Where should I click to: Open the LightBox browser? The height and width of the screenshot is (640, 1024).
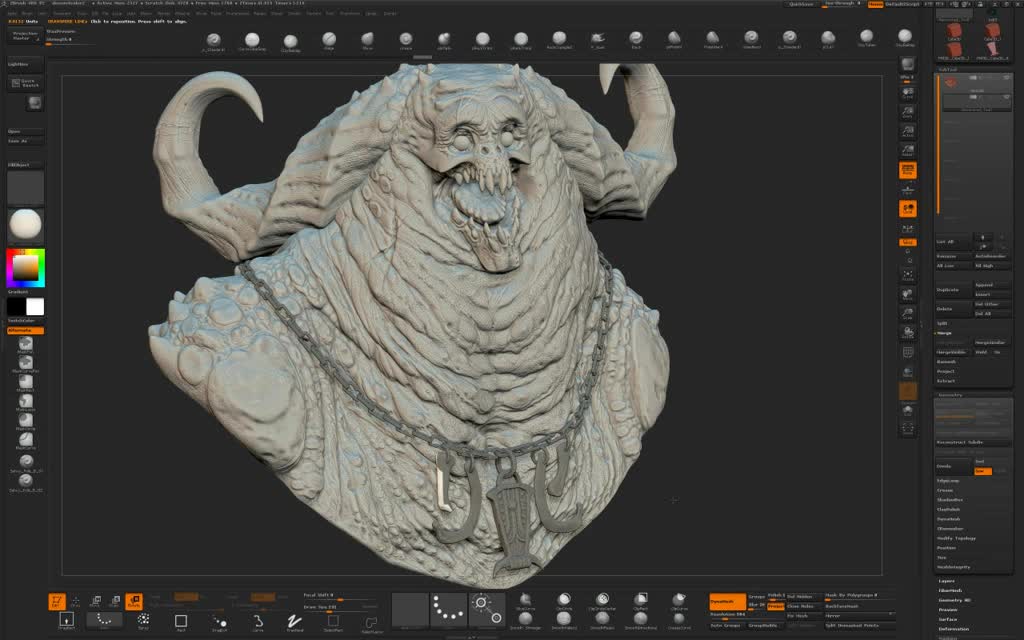coord(25,64)
